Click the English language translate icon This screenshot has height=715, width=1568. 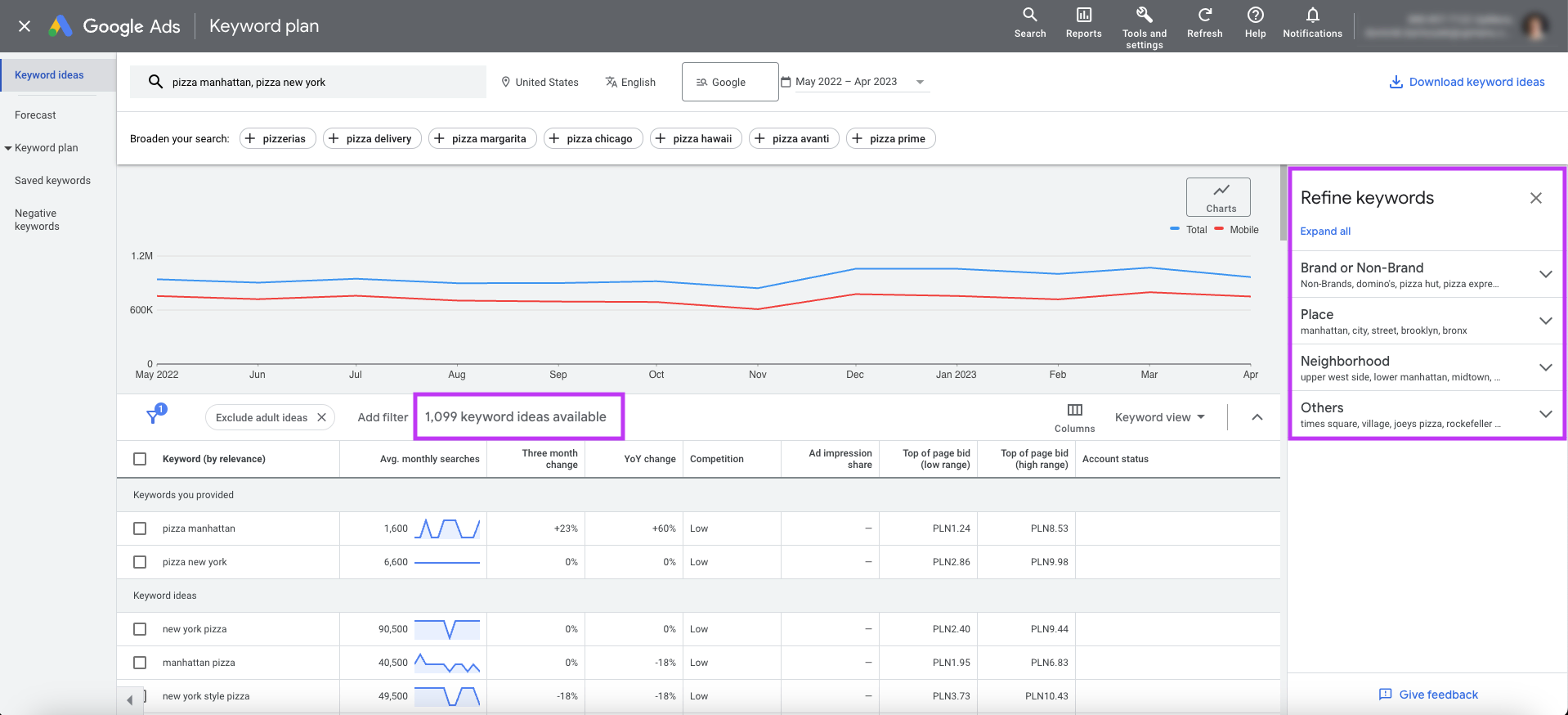(611, 82)
